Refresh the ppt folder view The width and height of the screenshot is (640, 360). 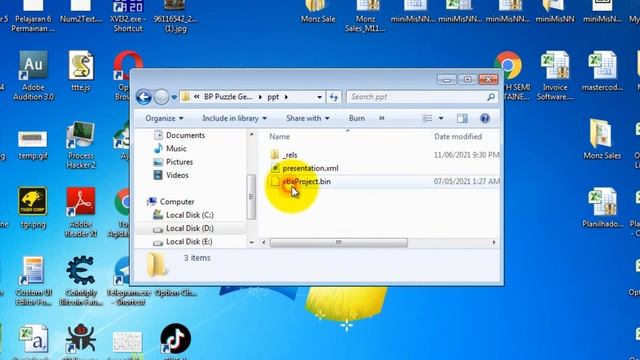pyautogui.click(x=334, y=97)
